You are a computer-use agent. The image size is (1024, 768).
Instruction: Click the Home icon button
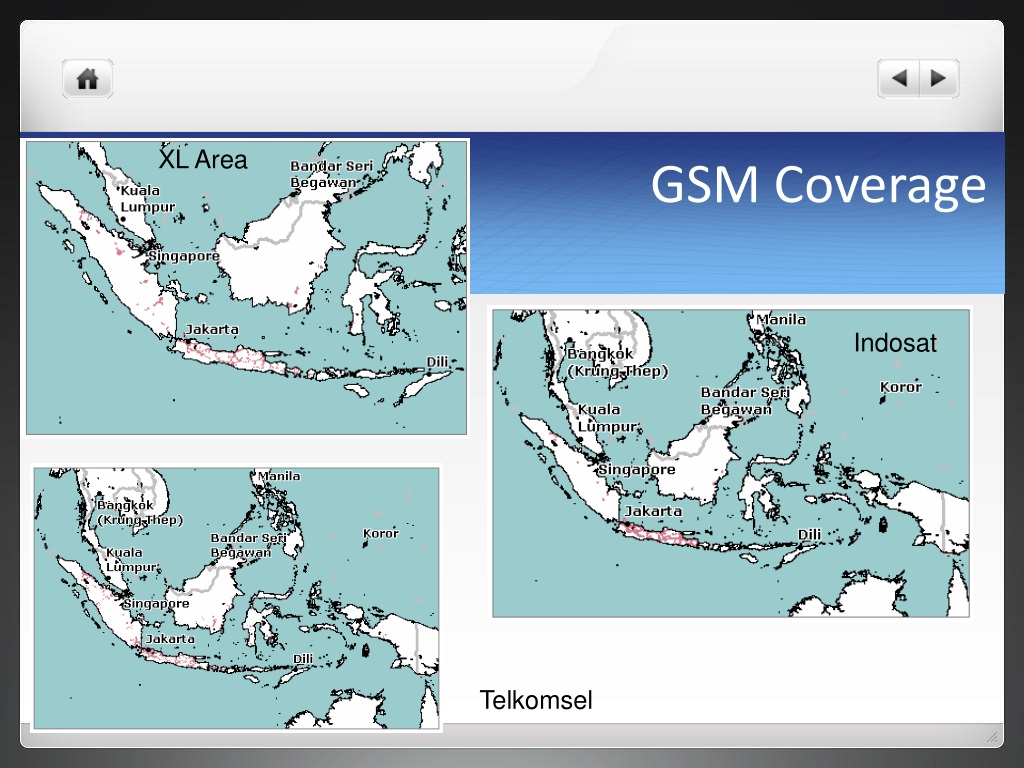(x=88, y=78)
